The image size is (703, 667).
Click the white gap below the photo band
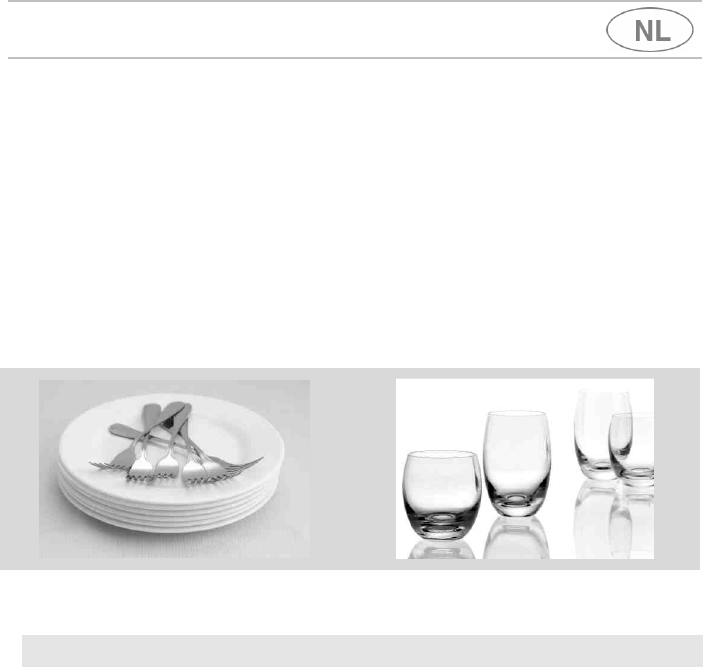(352, 602)
